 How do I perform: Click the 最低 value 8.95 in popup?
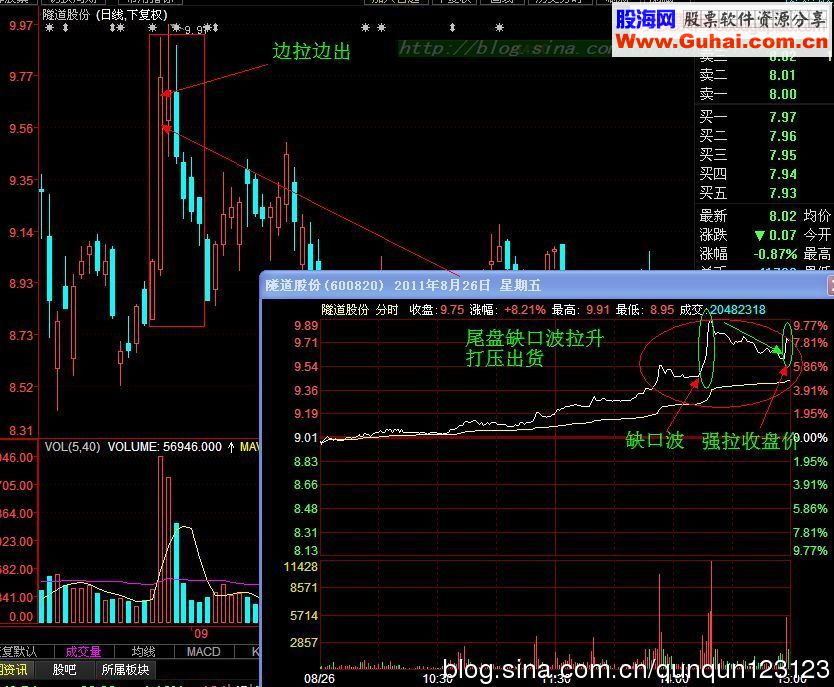pos(662,309)
